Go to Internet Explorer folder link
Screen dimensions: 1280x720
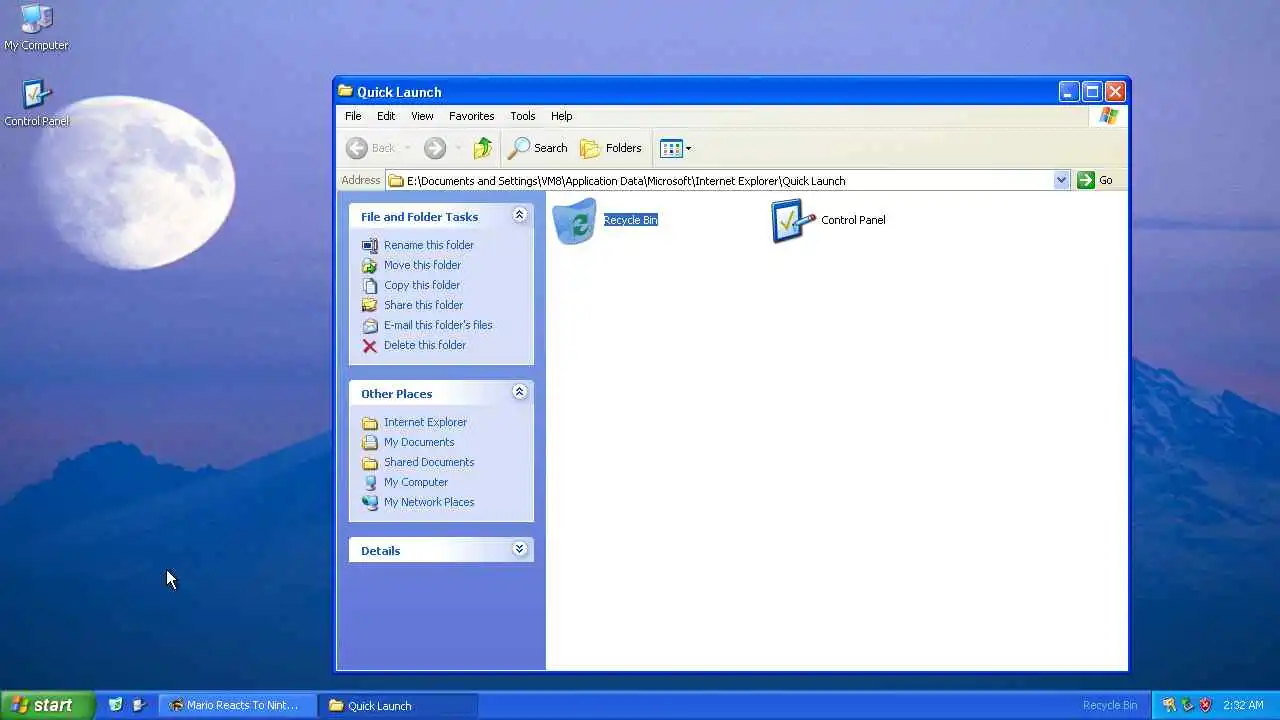coord(414,422)
